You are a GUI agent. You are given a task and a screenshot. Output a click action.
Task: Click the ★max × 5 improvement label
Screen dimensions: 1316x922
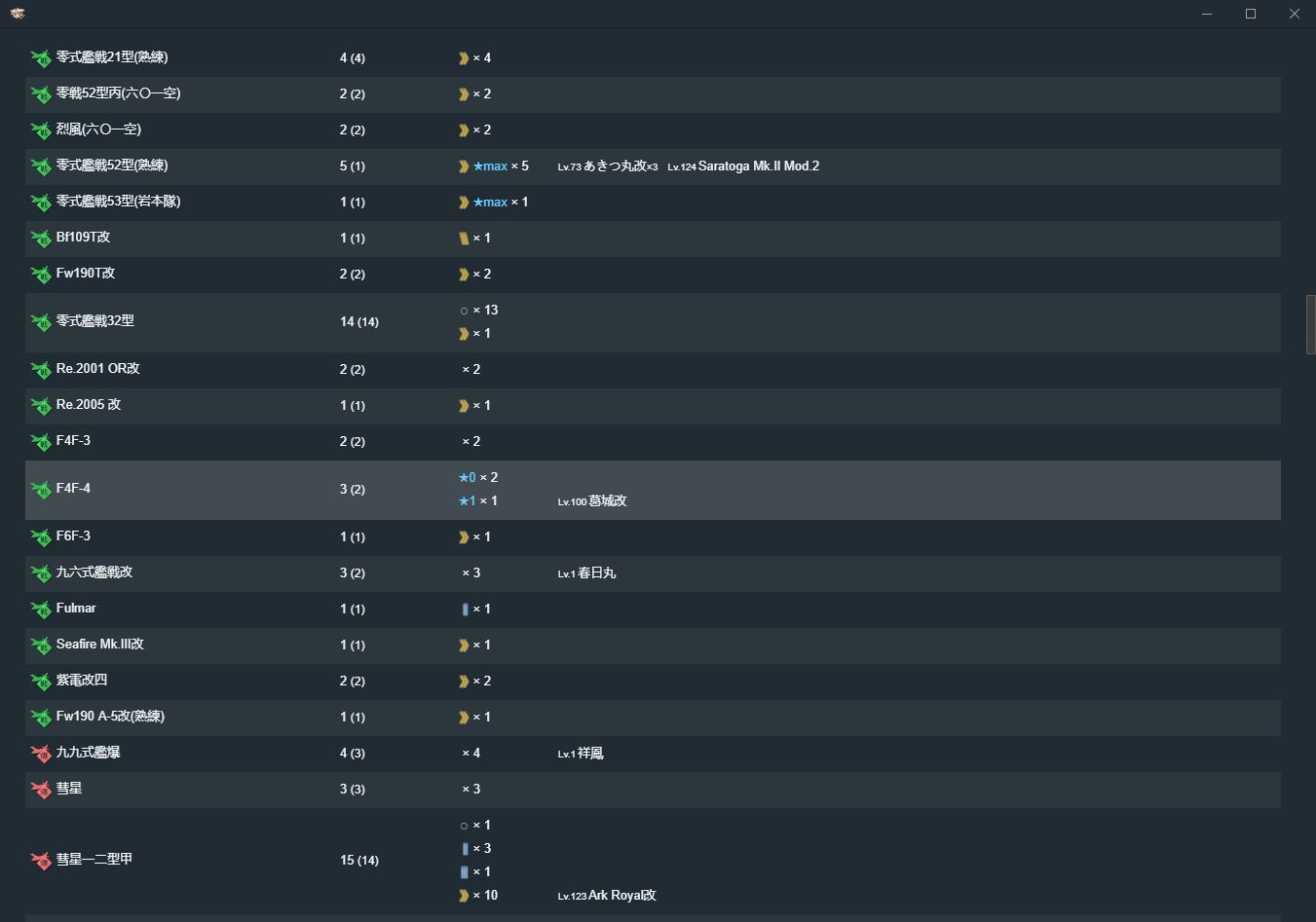click(x=501, y=166)
